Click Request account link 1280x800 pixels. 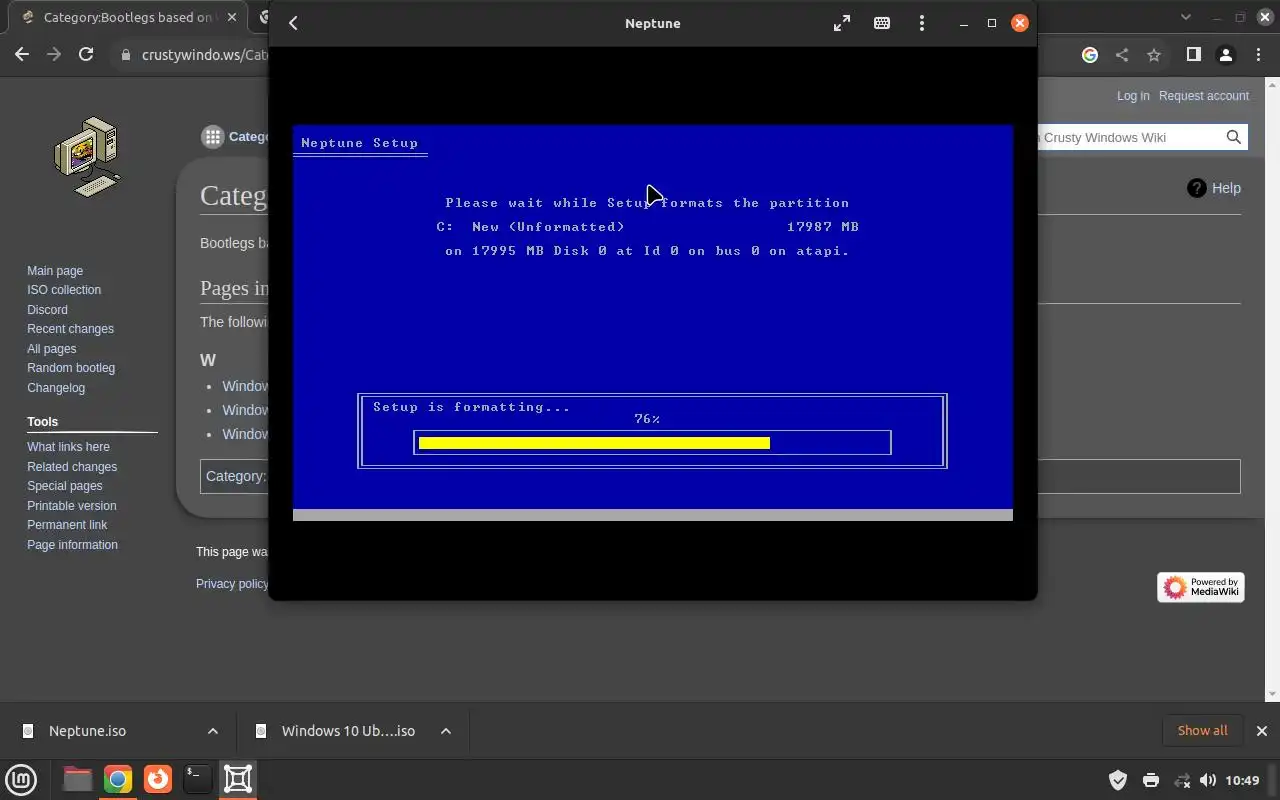point(1204,96)
